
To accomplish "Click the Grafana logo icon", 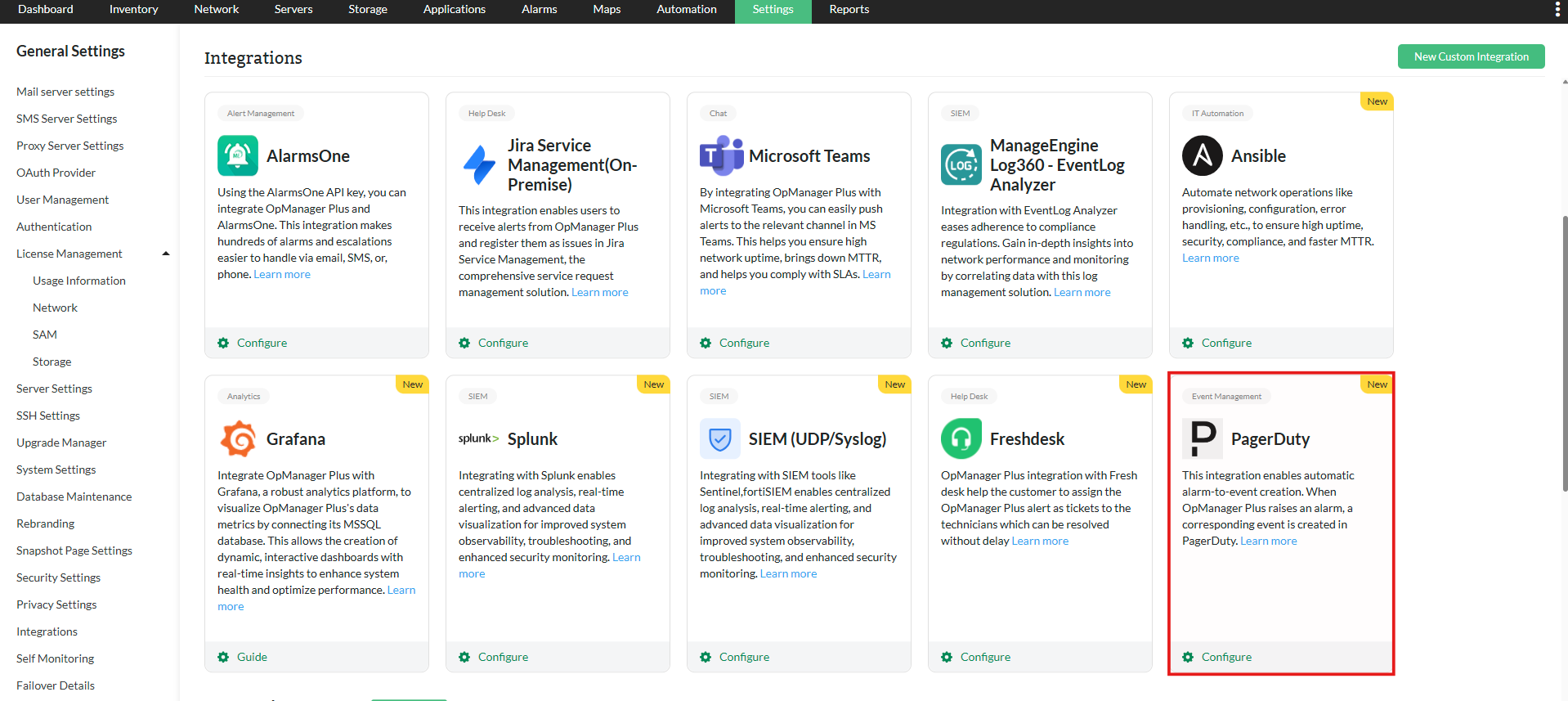I will [238, 438].
